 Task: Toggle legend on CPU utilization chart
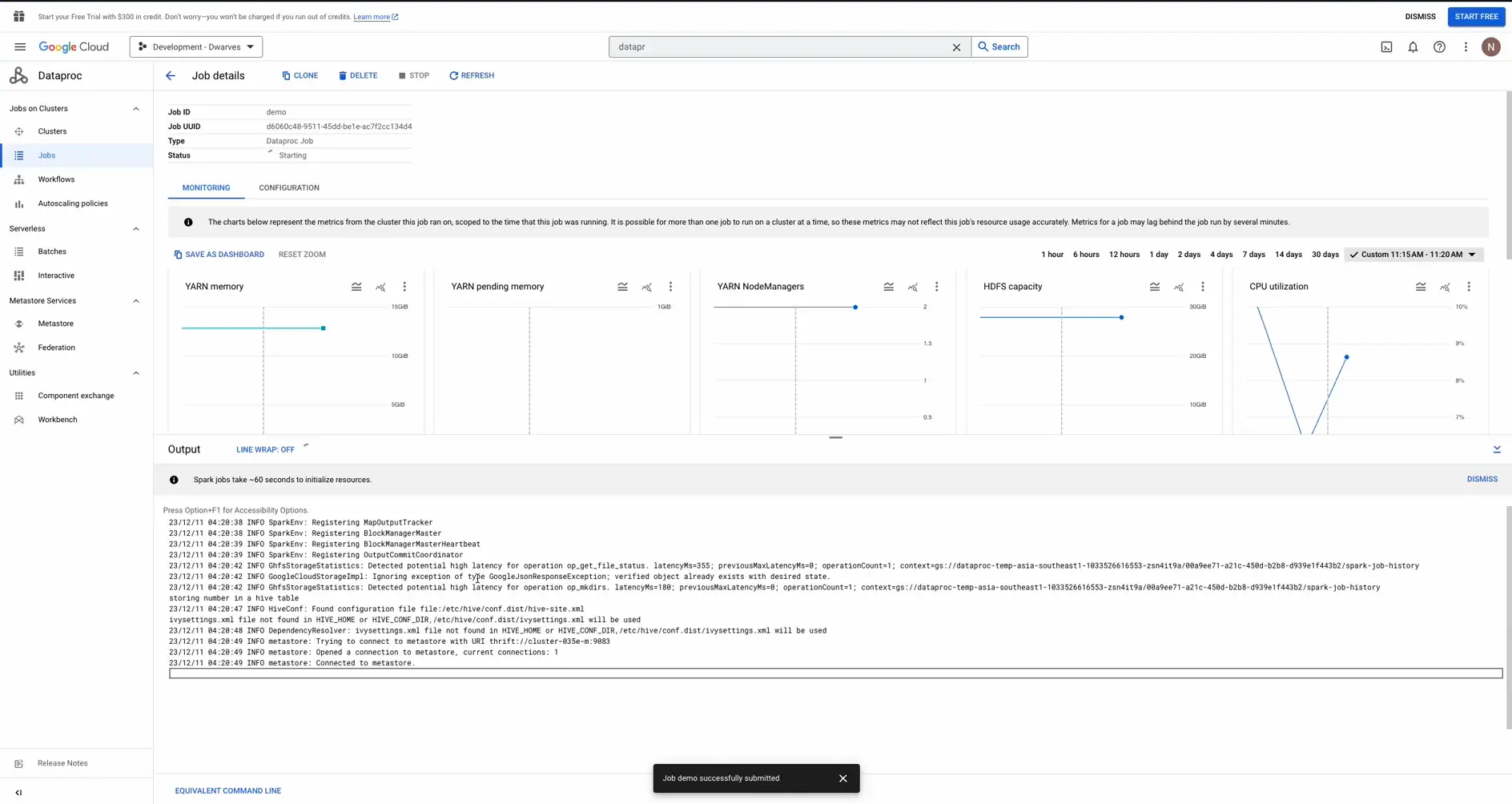click(x=1420, y=287)
